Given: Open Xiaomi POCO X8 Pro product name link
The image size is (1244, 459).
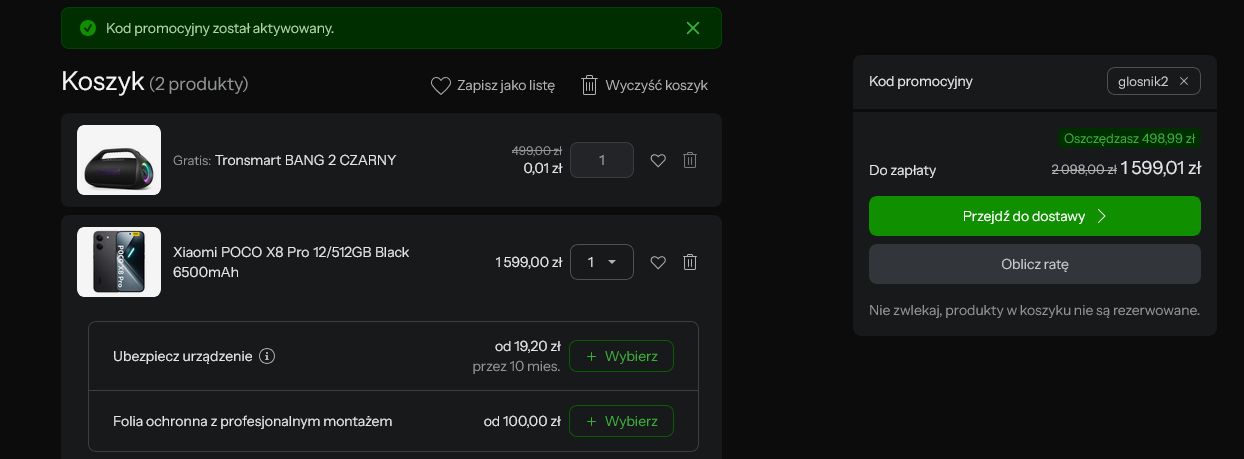Looking at the screenshot, I should 291,262.
